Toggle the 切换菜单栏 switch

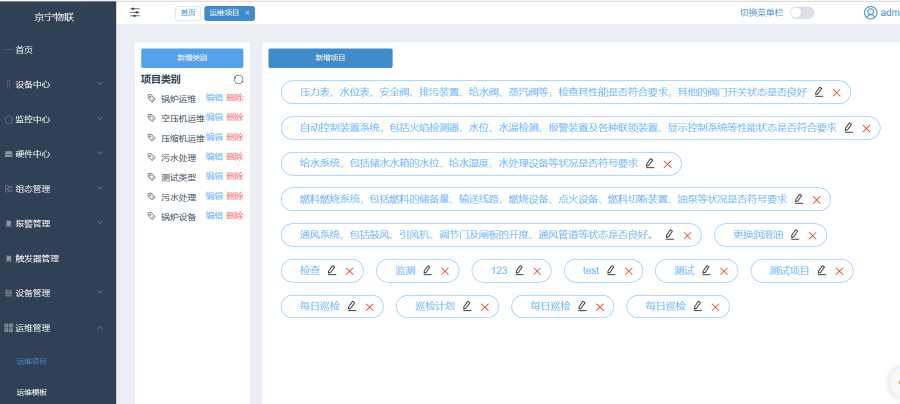[x=801, y=13]
